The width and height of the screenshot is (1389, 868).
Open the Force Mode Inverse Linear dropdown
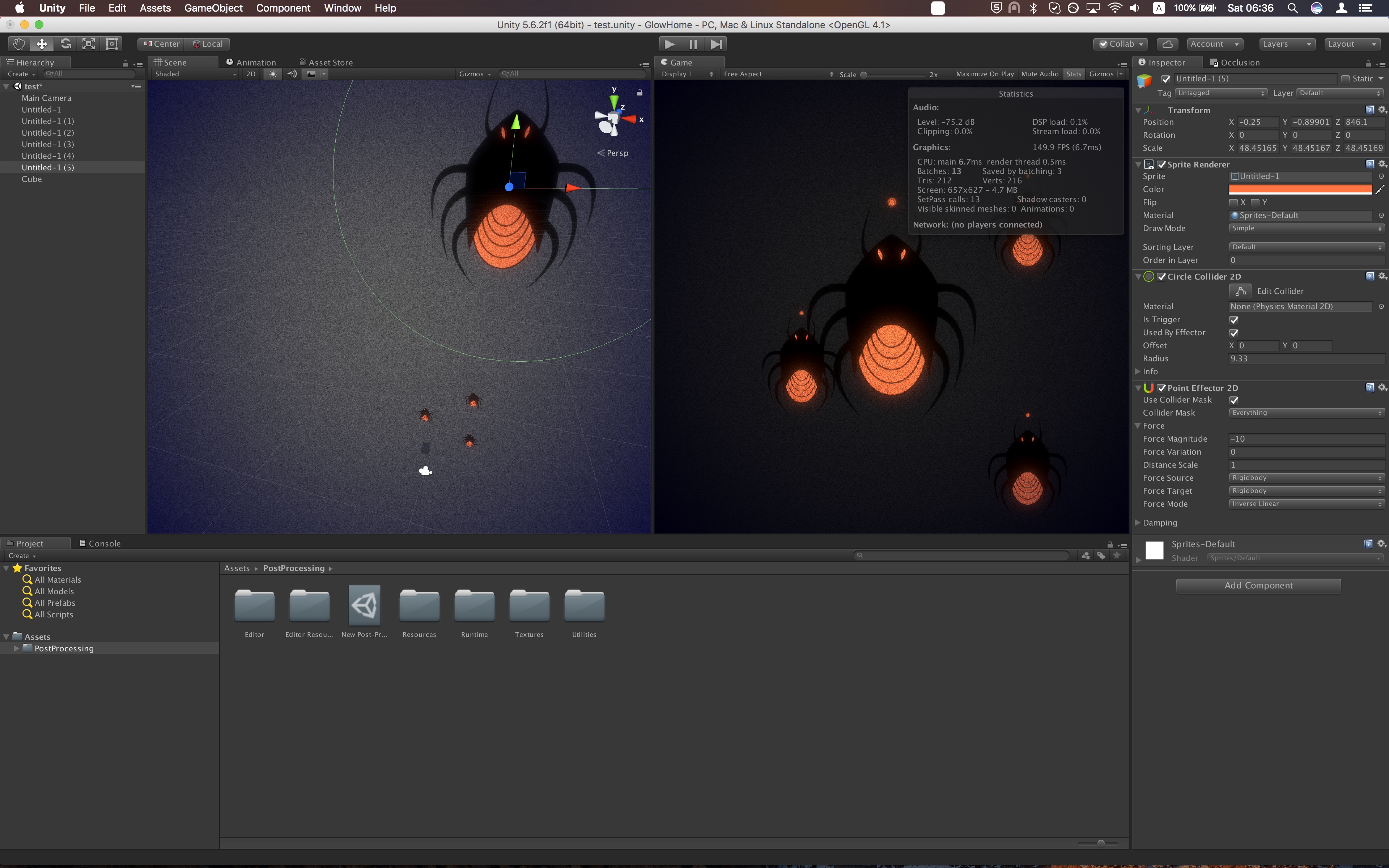[1307, 504]
